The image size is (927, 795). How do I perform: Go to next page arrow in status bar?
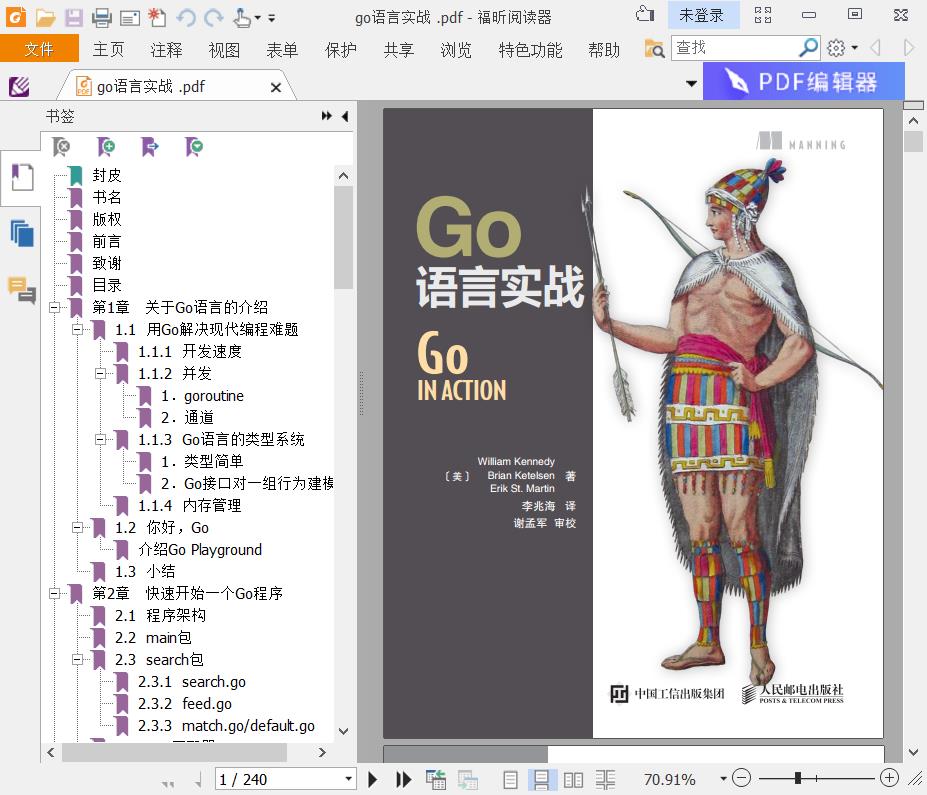[x=372, y=780]
